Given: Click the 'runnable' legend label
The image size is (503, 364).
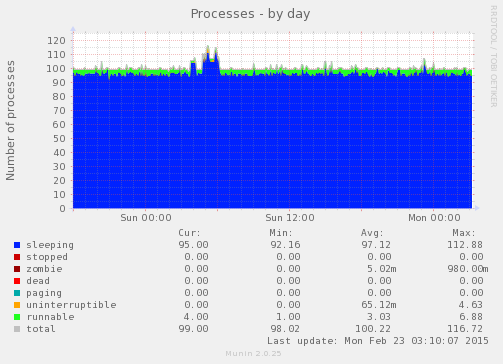Looking at the screenshot, I should 50,317.
